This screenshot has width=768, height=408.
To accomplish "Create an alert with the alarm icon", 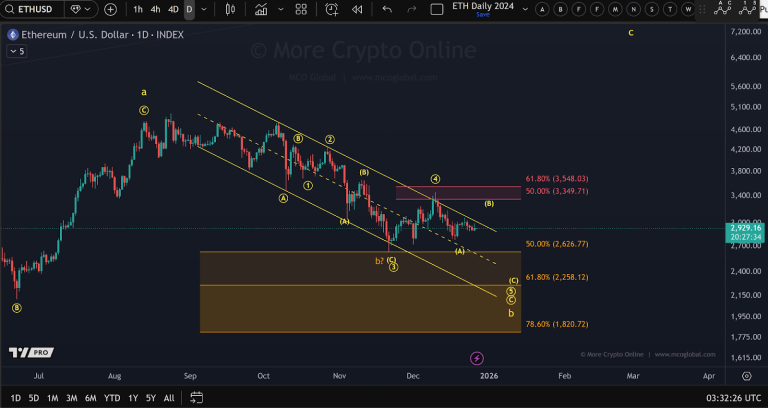I will click(329, 9).
